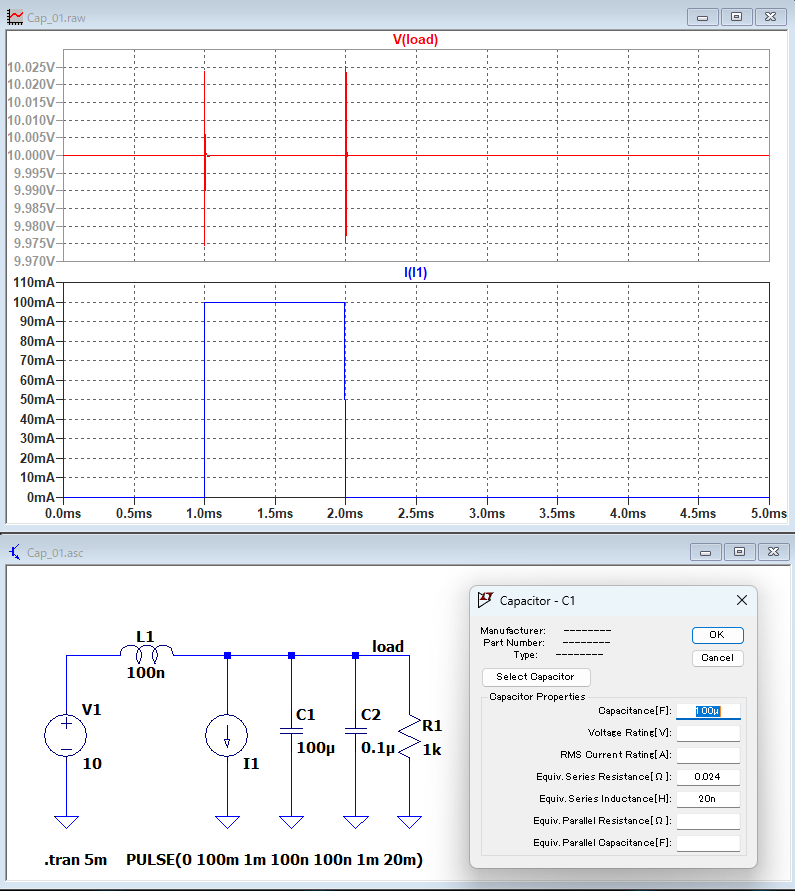Click the Cap_01.raw waveform window icon
795x891 pixels.
pyautogui.click(x=15, y=17)
